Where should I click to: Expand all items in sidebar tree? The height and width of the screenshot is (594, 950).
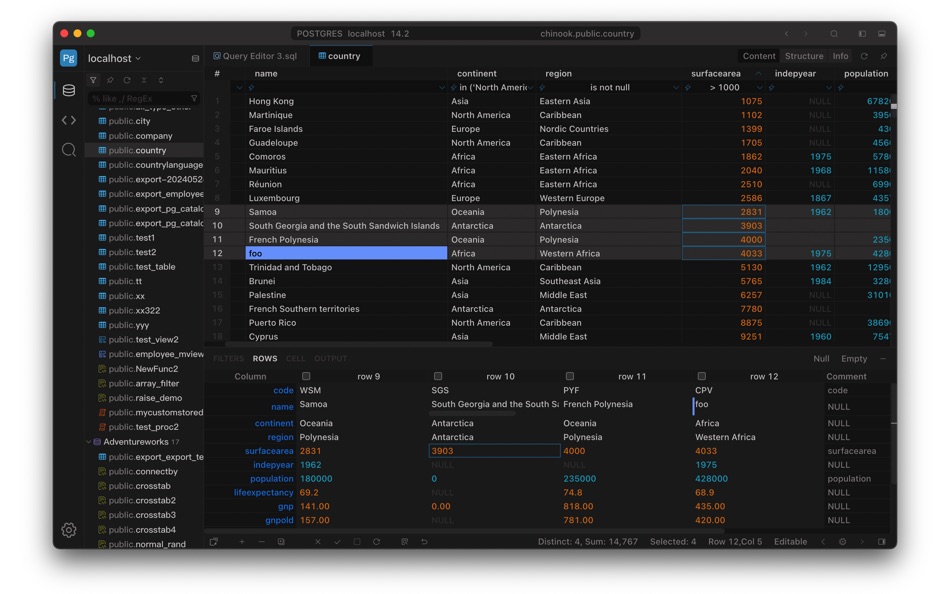(x=161, y=80)
